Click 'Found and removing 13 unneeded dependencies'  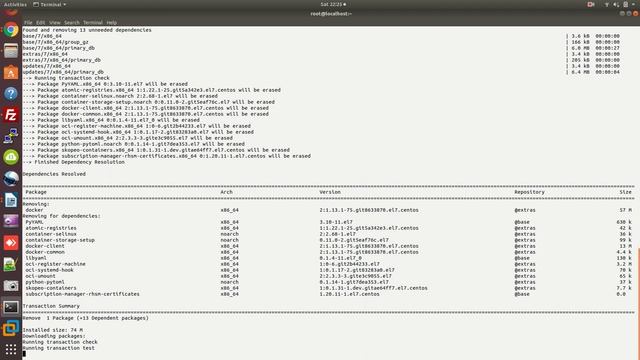[x=87, y=30]
